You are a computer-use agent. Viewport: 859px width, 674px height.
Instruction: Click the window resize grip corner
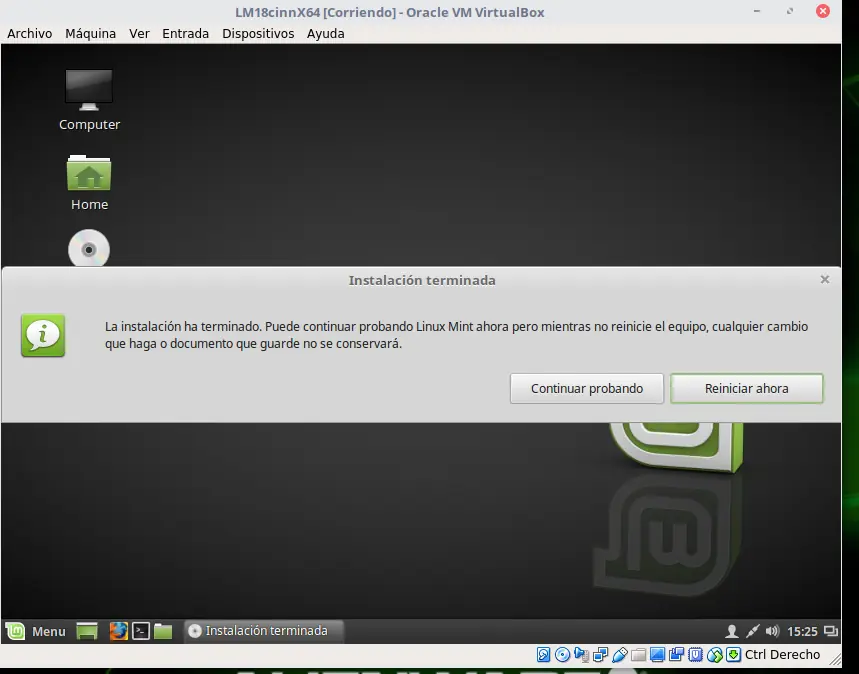click(x=835, y=658)
